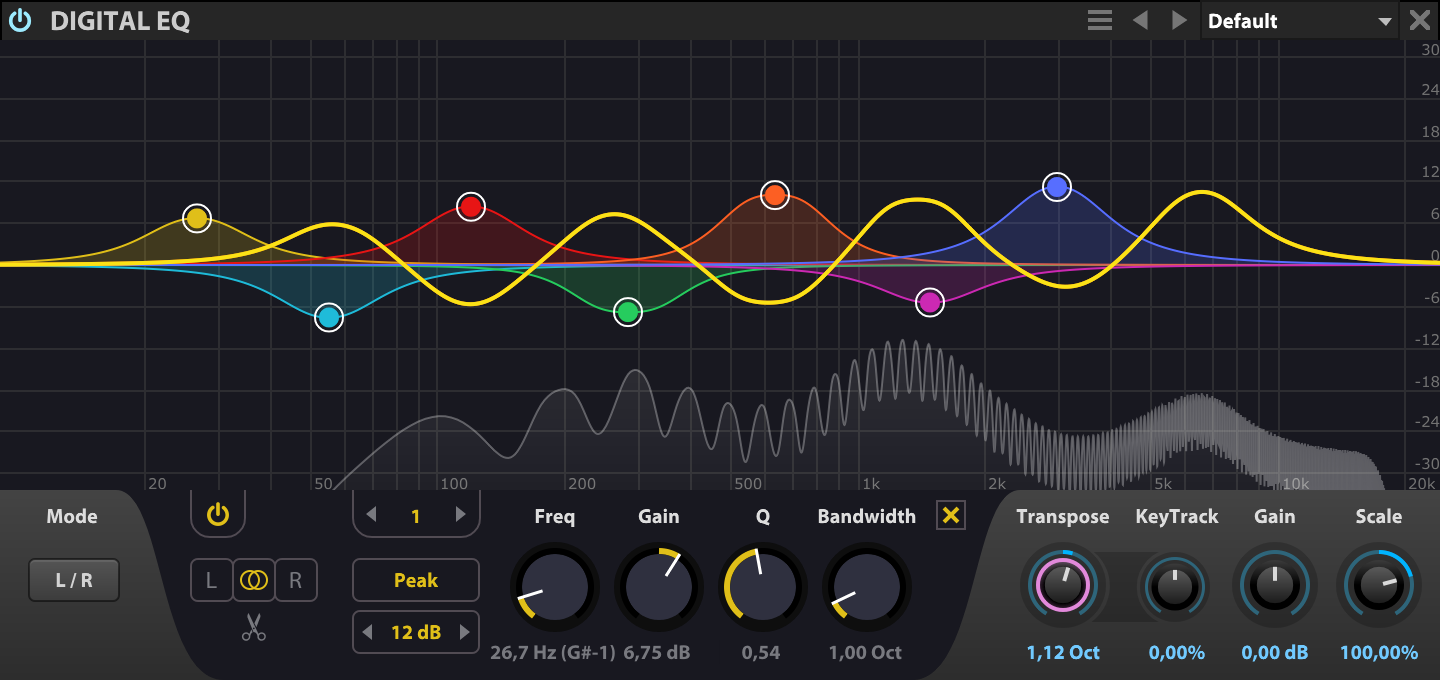Go to next preset with right arrow
The height and width of the screenshot is (680, 1440).
pos(1179,21)
